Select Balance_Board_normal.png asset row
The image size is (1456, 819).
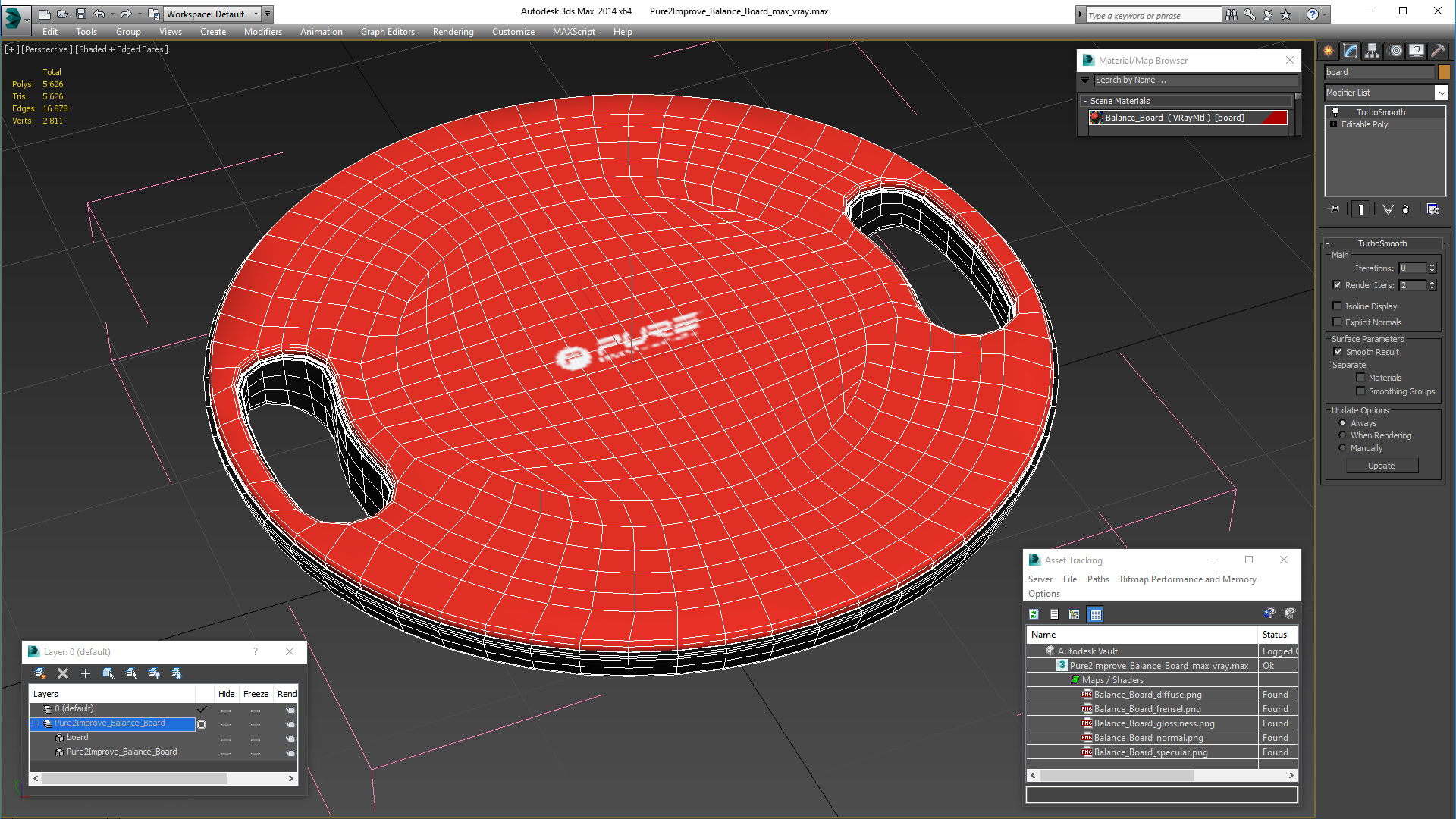pyautogui.click(x=1161, y=738)
